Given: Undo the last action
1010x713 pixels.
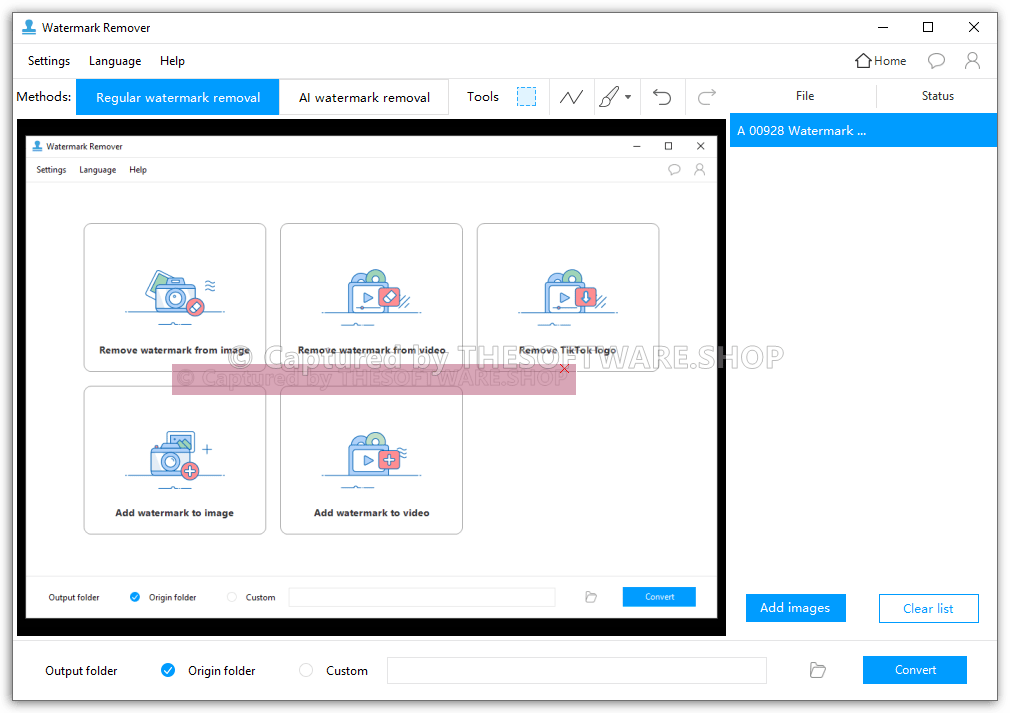Looking at the screenshot, I should pyautogui.click(x=662, y=97).
